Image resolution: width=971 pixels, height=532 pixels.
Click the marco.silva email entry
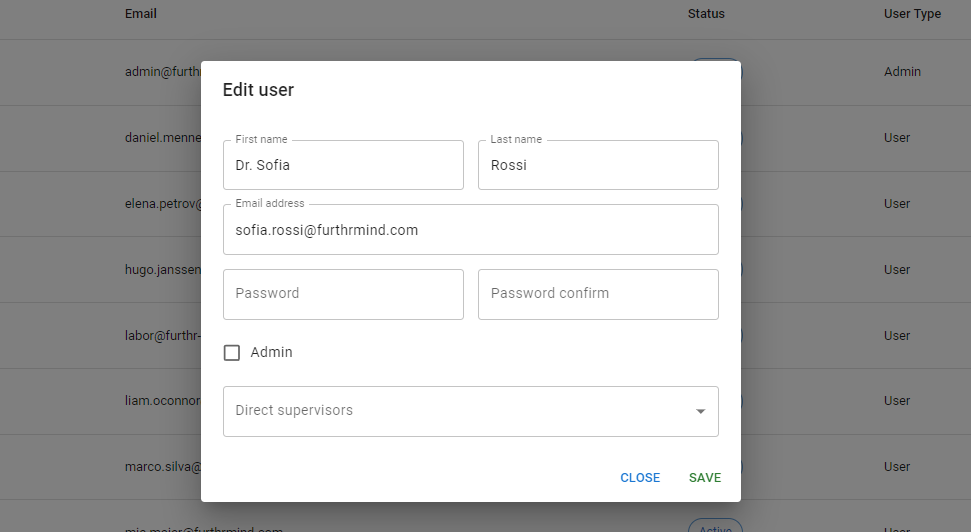coord(162,467)
